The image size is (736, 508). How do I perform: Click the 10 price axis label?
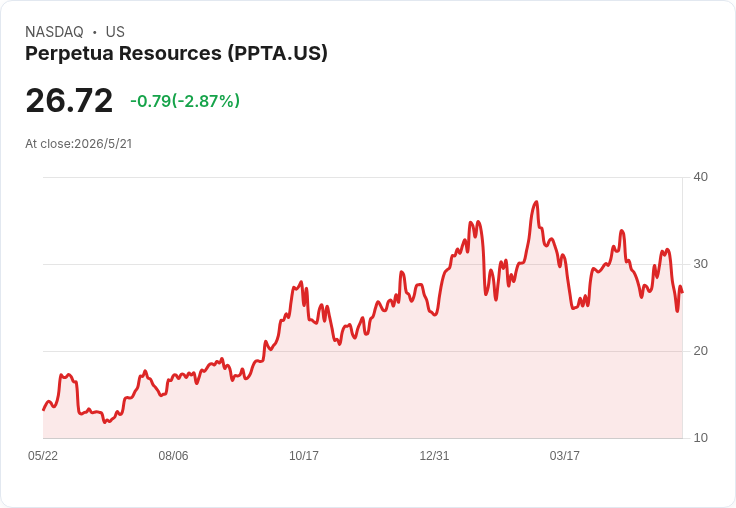700,438
